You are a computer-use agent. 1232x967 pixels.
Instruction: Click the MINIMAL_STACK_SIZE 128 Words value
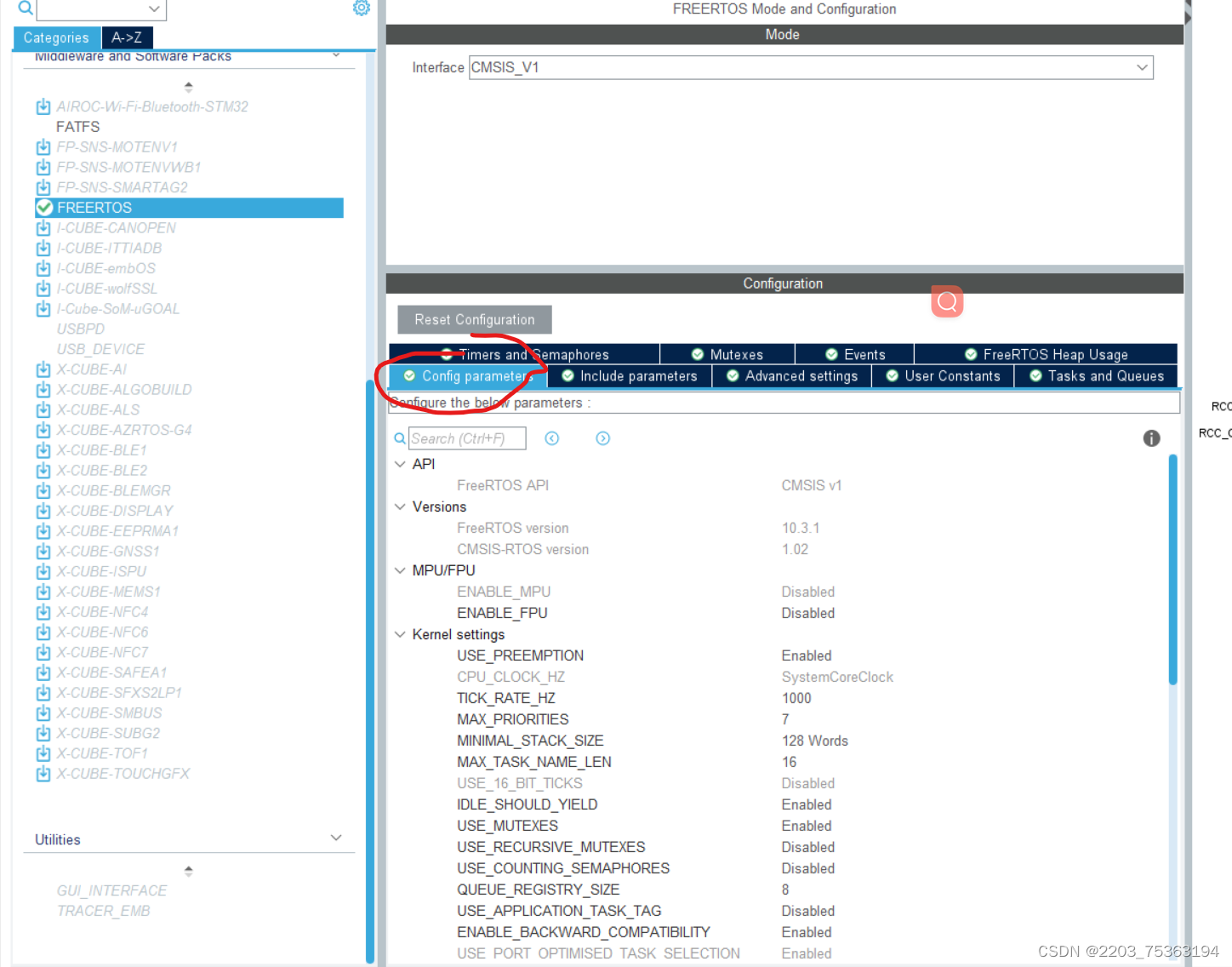pos(815,741)
